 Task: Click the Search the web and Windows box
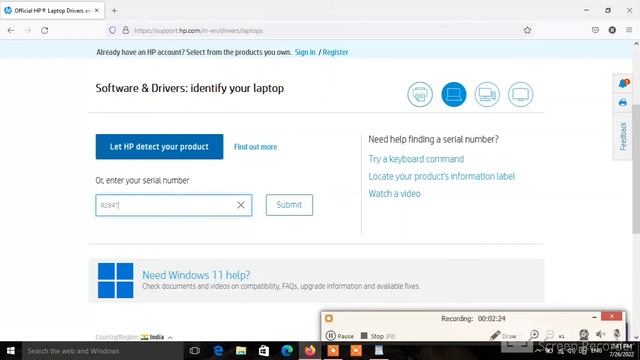pyautogui.click(x=102, y=351)
